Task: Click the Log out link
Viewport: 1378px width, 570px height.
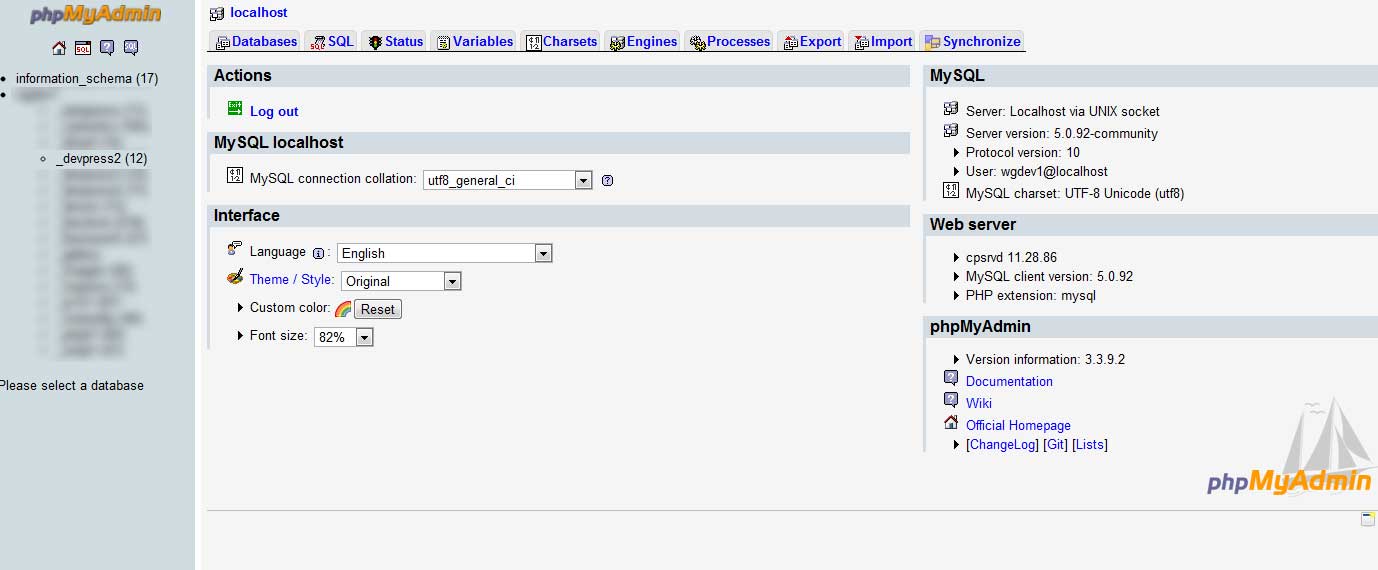Action: (x=274, y=111)
